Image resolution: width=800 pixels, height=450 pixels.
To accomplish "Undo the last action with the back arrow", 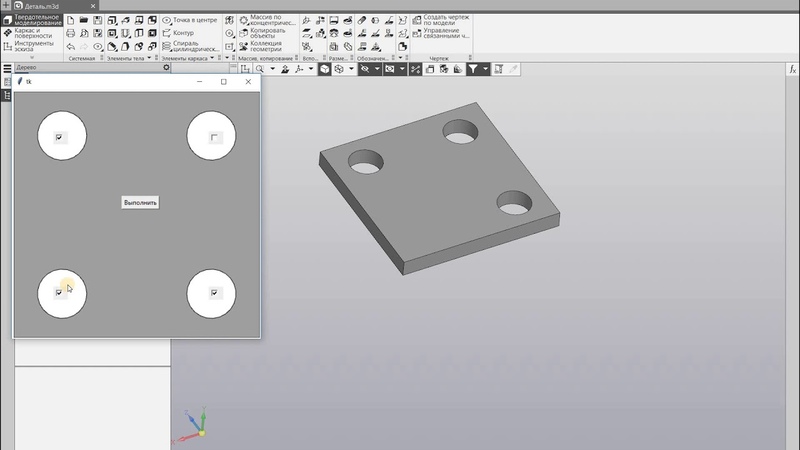I will point(70,46).
